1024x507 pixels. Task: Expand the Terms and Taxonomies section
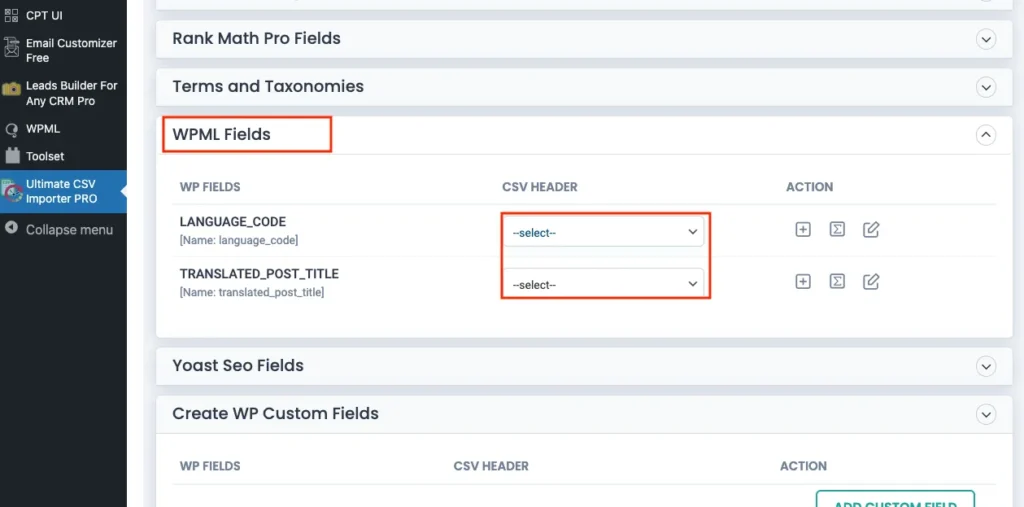pyautogui.click(x=986, y=87)
